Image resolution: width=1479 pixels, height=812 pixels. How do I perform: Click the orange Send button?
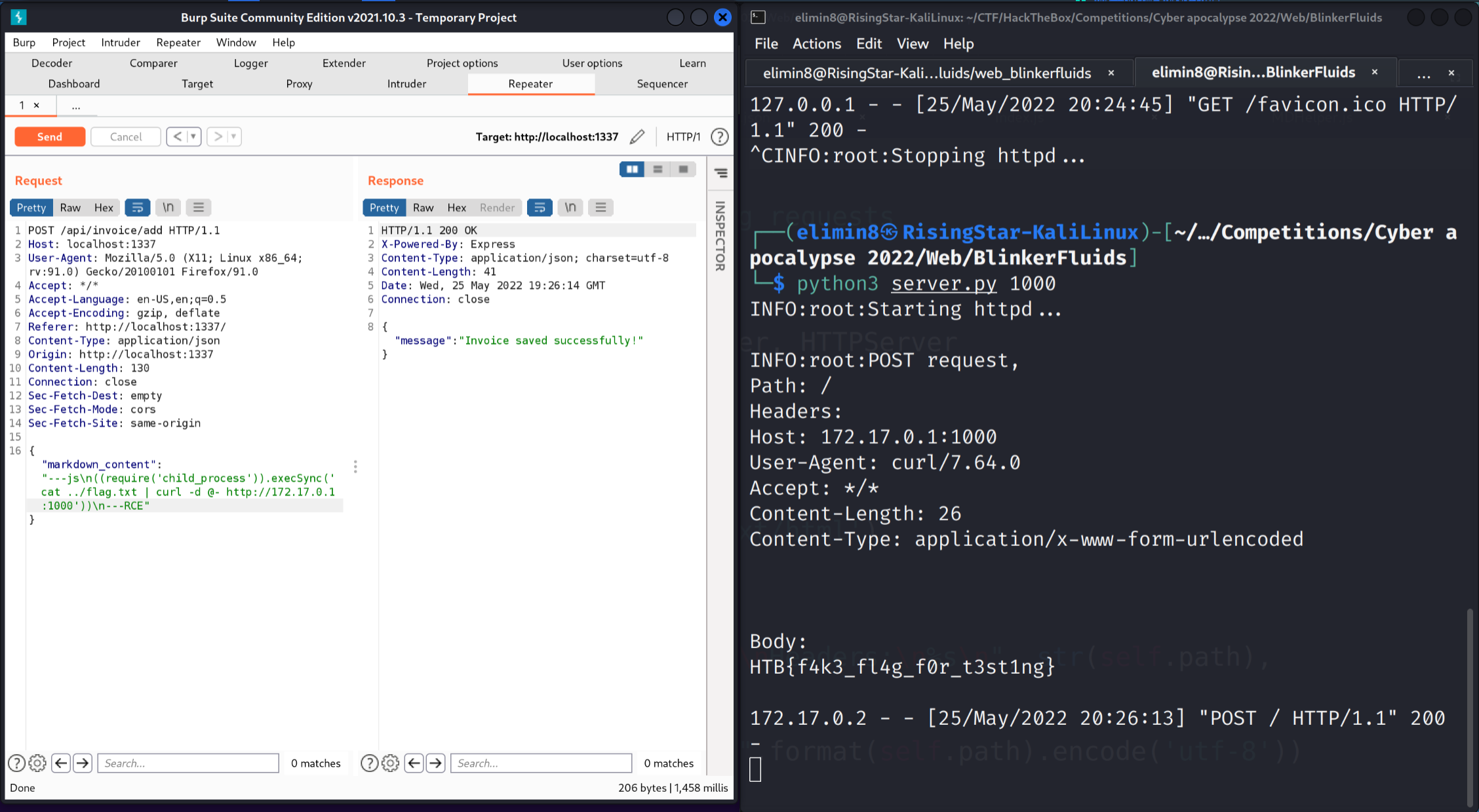point(50,136)
